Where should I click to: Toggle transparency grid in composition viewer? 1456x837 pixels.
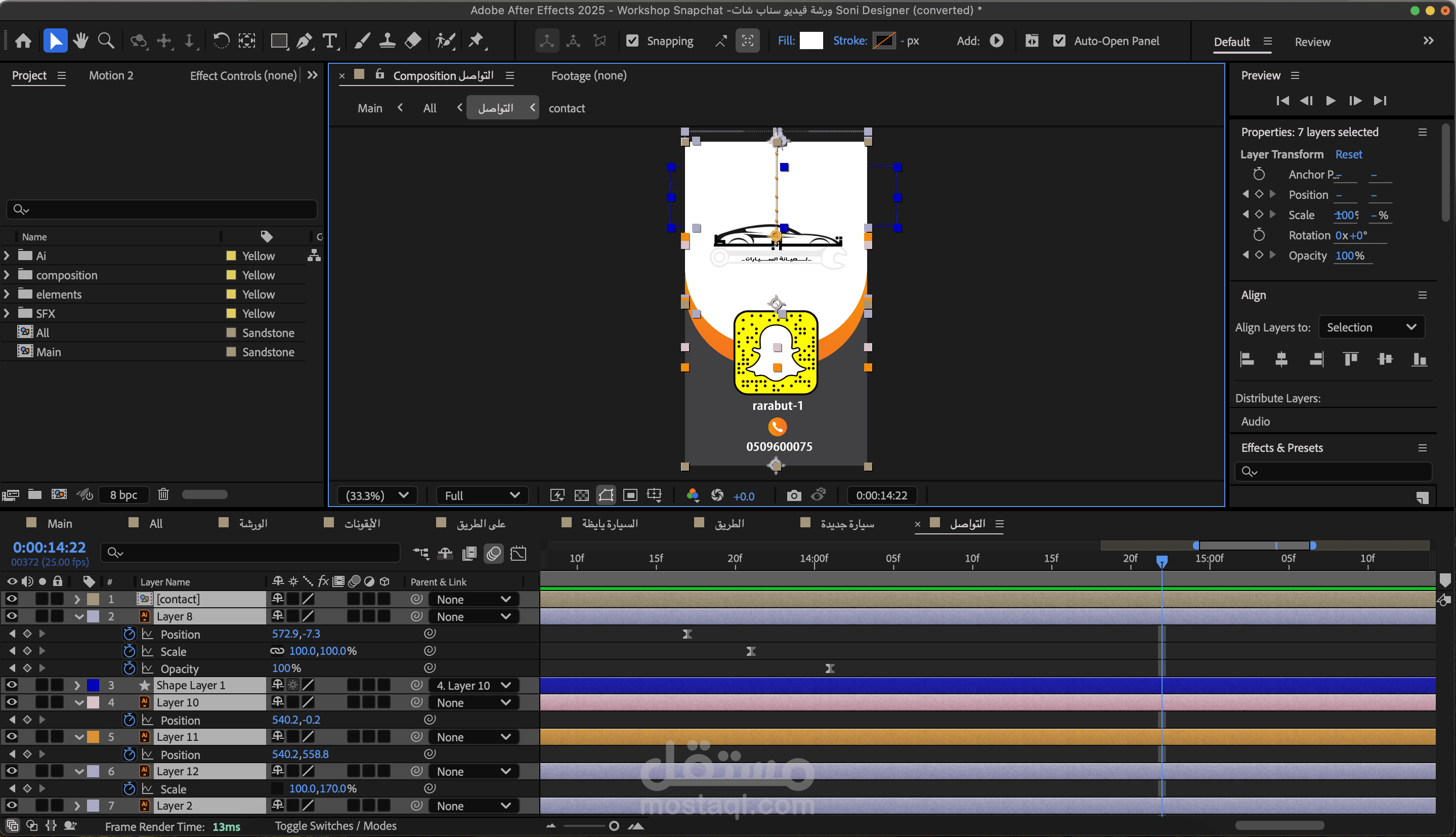coord(581,495)
